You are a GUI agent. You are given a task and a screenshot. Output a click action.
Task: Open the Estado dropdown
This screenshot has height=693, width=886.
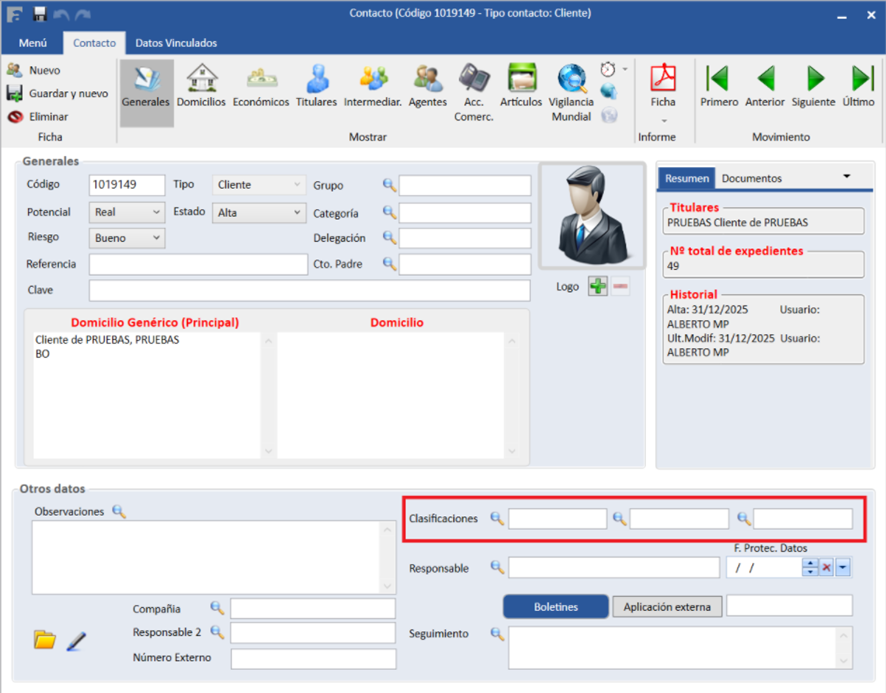click(297, 212)
